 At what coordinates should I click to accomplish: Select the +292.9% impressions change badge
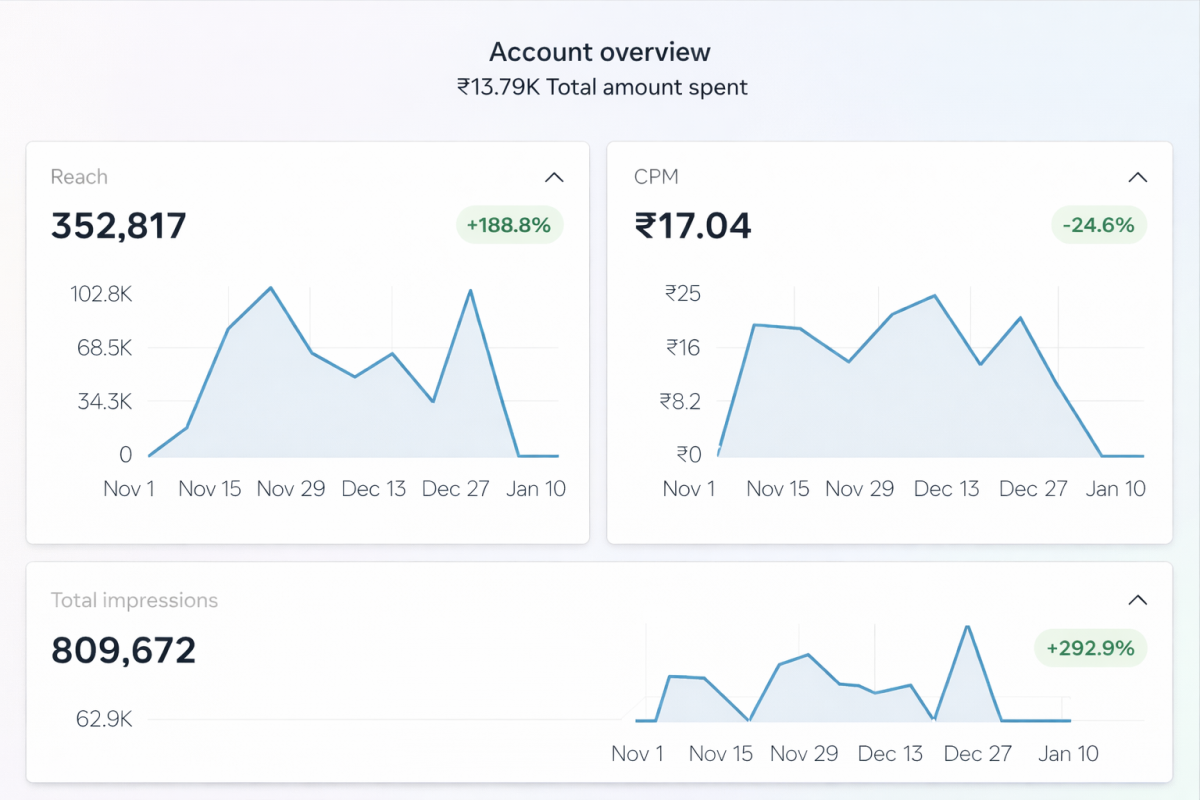[x=1090, y=648]
